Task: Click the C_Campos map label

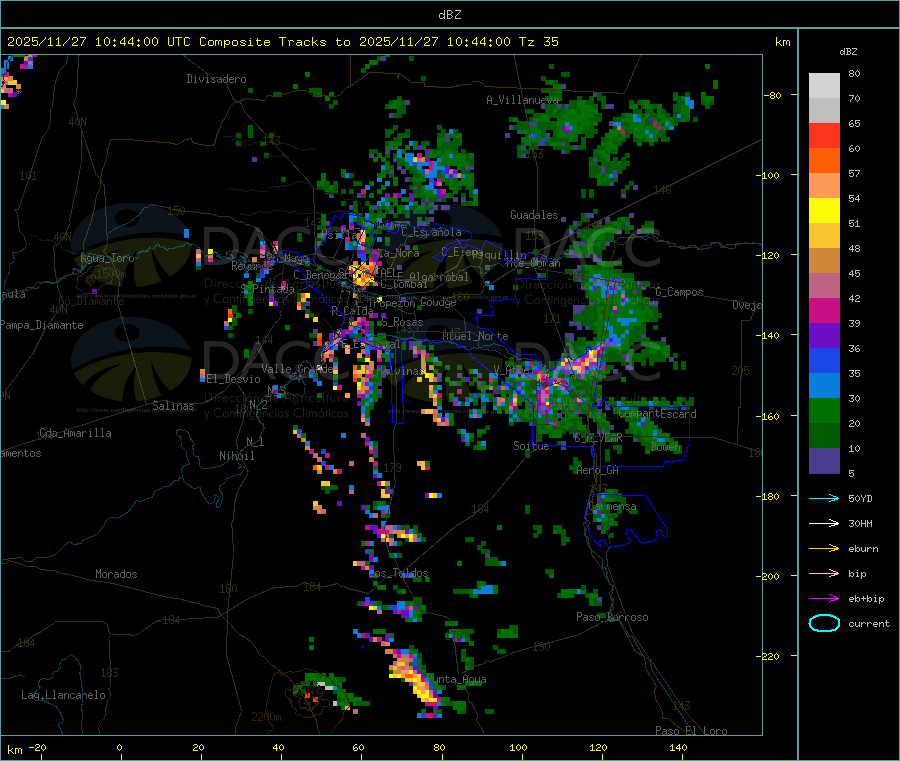Action: click(679, 292)
